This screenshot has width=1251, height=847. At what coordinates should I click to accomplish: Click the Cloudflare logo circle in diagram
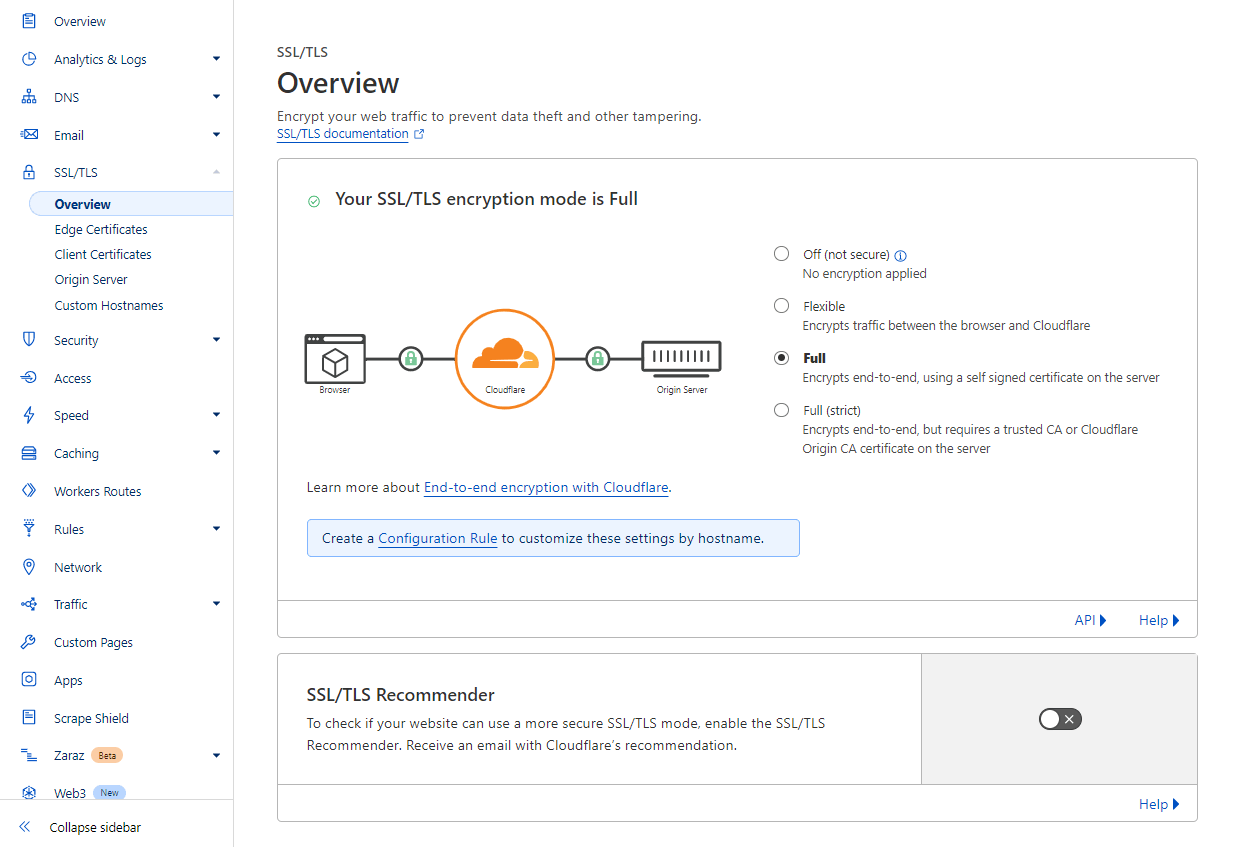tap(504, 358)
